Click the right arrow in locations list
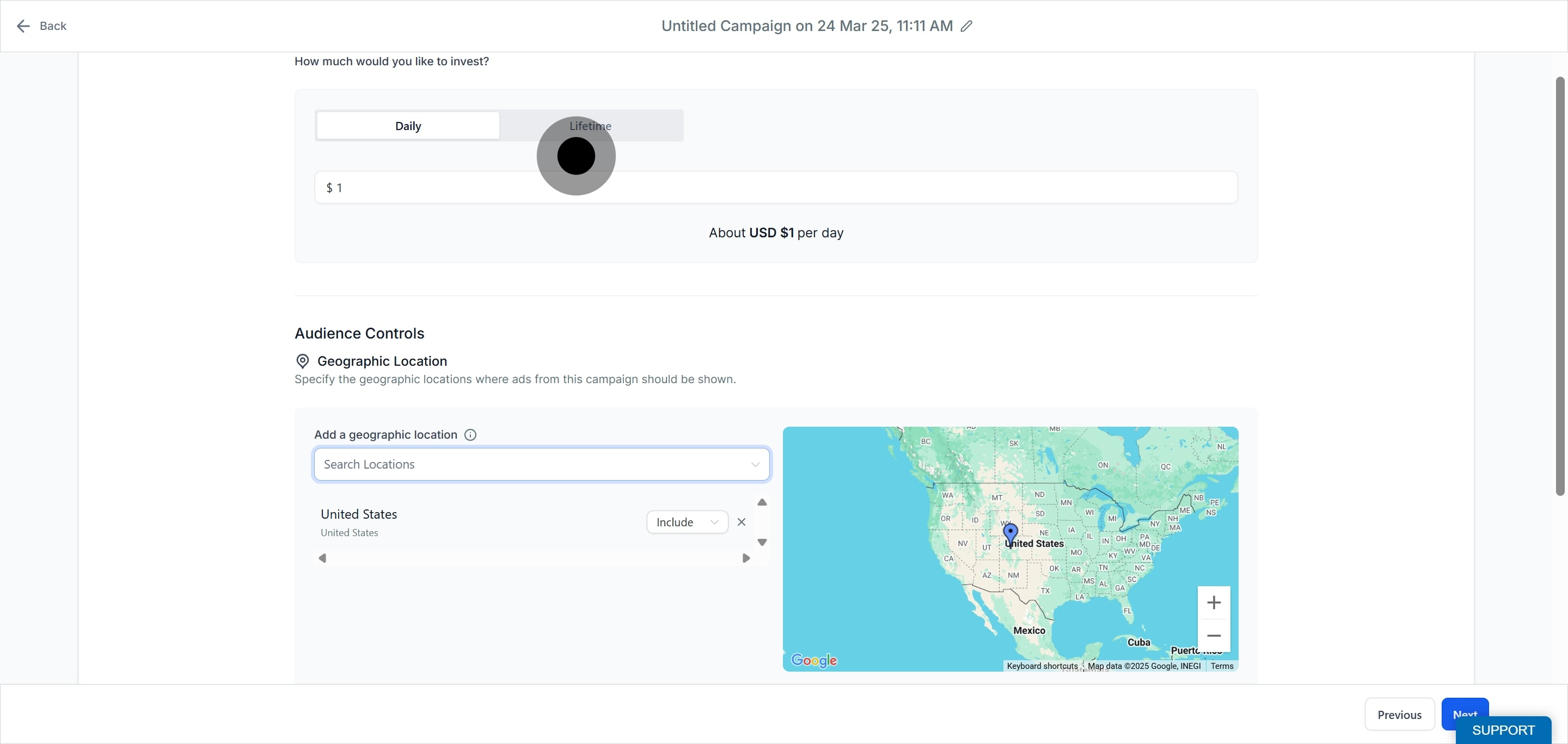Viewport: 1568px width, 744px height. pyautogui.click(x=746, y=558)
